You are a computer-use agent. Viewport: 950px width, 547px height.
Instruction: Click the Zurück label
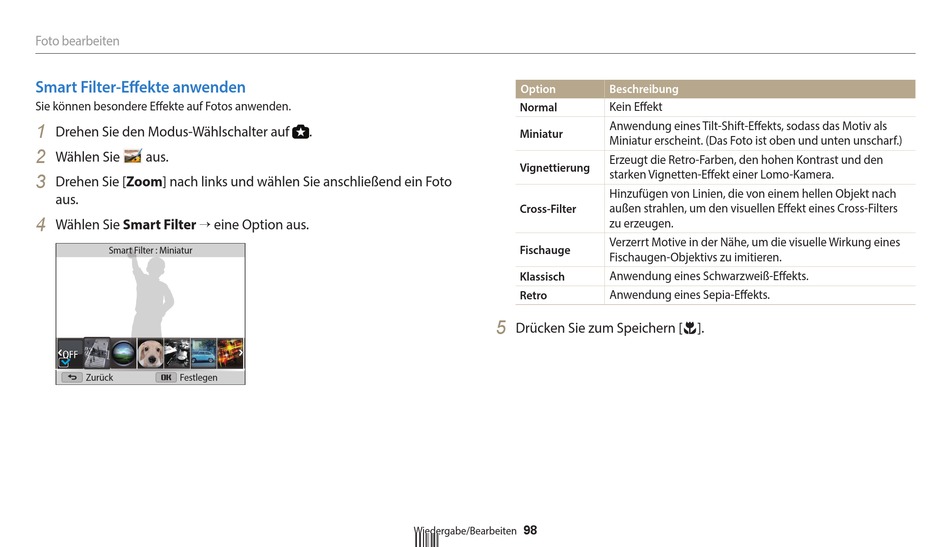pyautogui.click(x=99, y=377)
